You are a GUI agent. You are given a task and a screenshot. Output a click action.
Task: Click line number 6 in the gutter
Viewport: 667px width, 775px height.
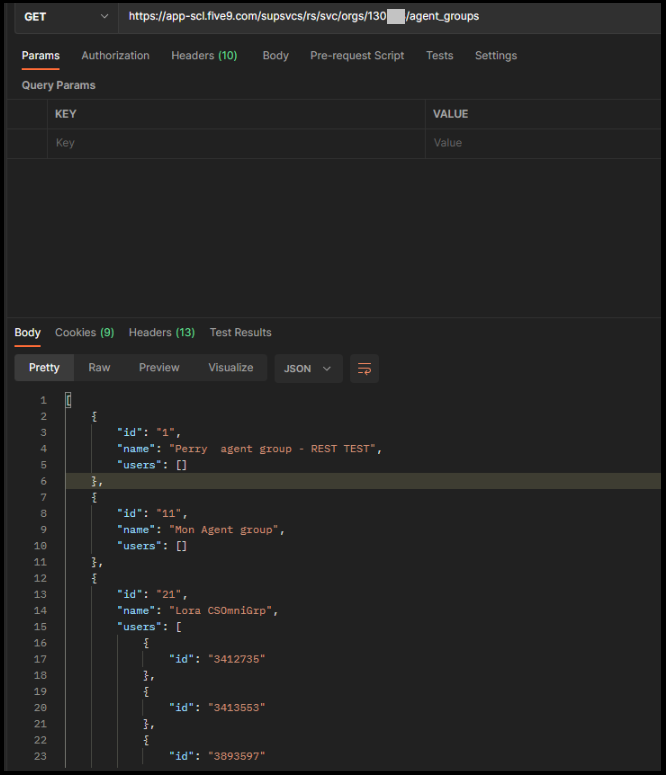click(44, 481)
